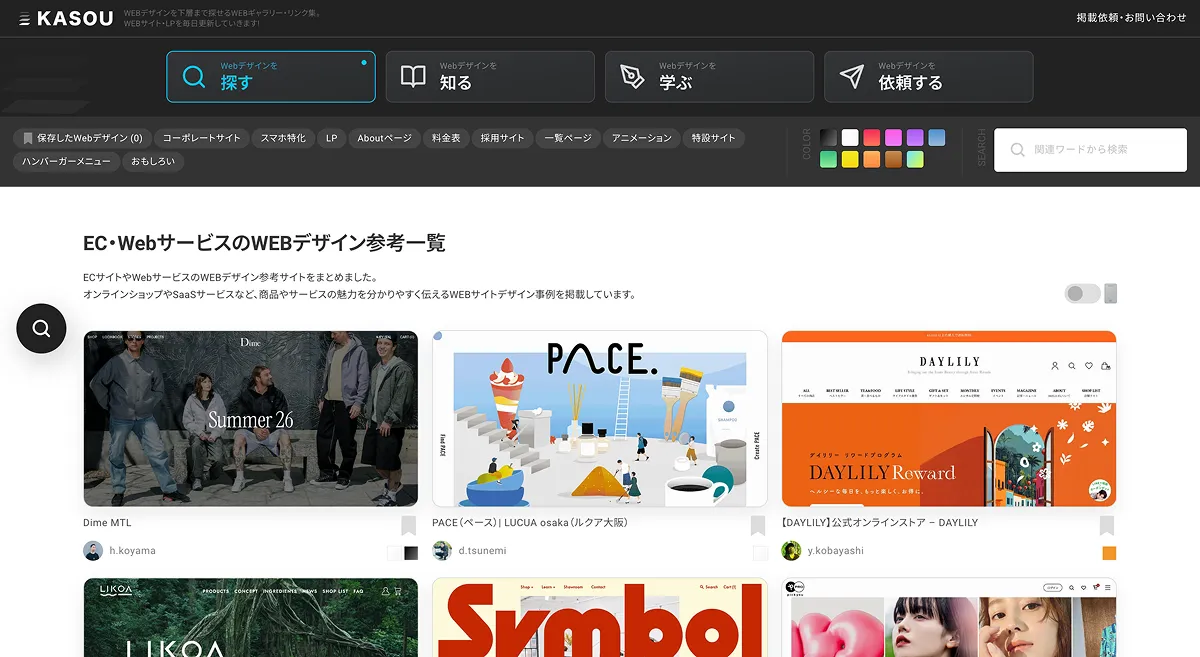Click the book icon in 知る tile
Viewport: 1200px width, 657px height.
pos(413,77)
